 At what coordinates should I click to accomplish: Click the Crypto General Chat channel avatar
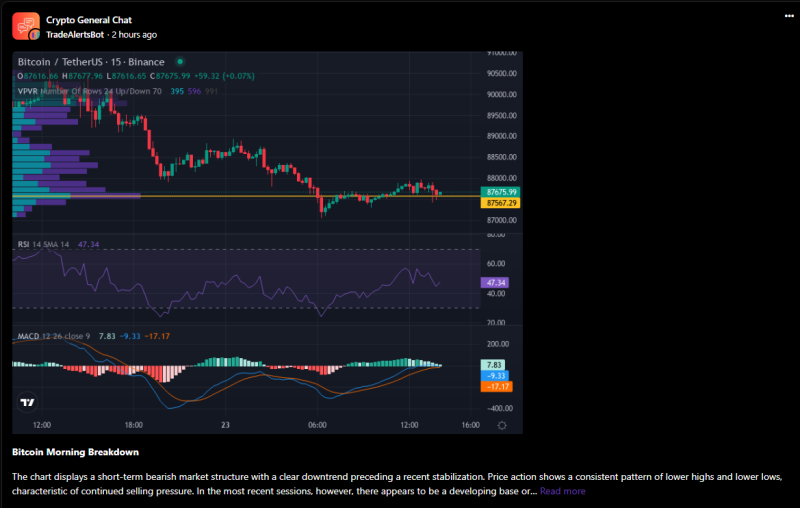coord(26,26)
